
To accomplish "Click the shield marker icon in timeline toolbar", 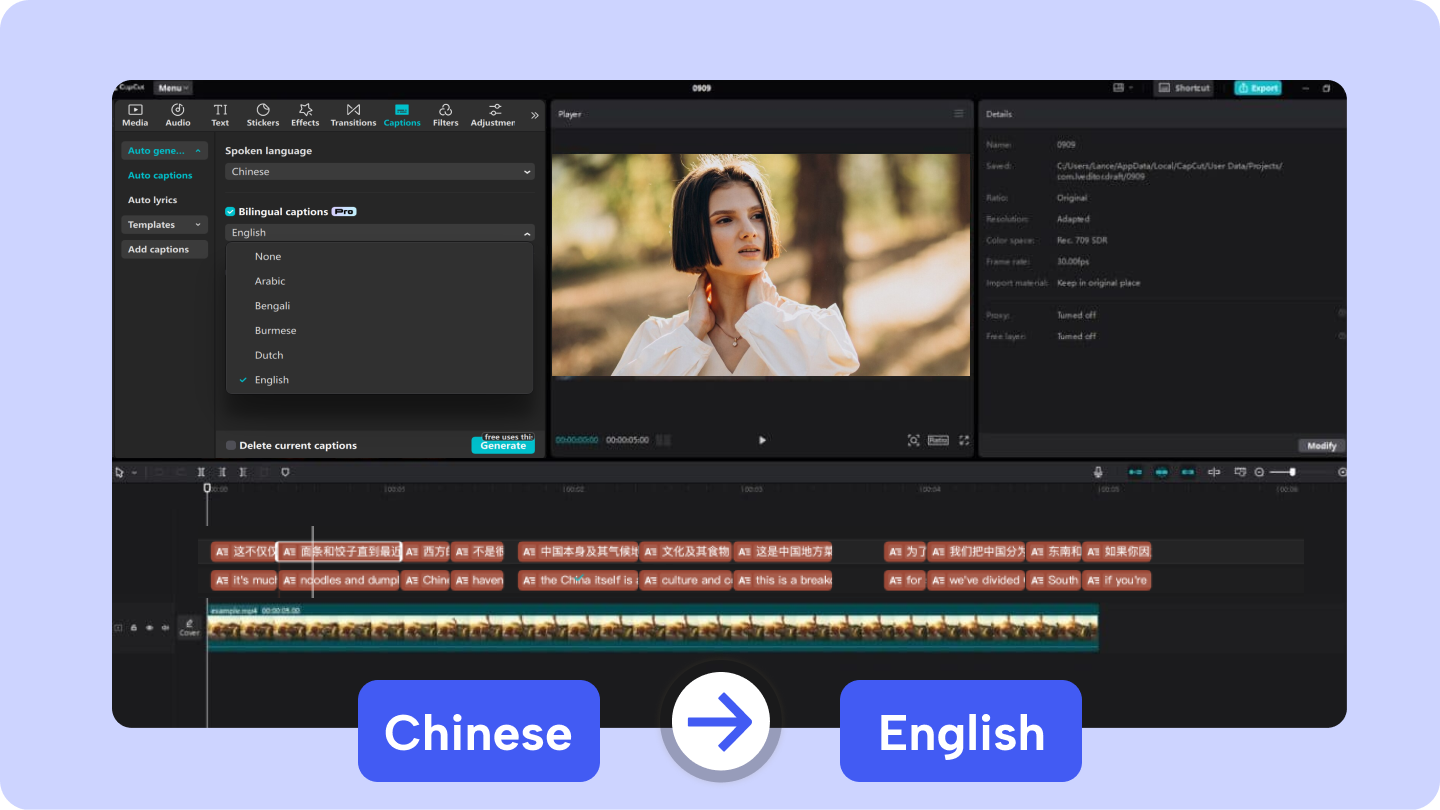I will [285, 472].
